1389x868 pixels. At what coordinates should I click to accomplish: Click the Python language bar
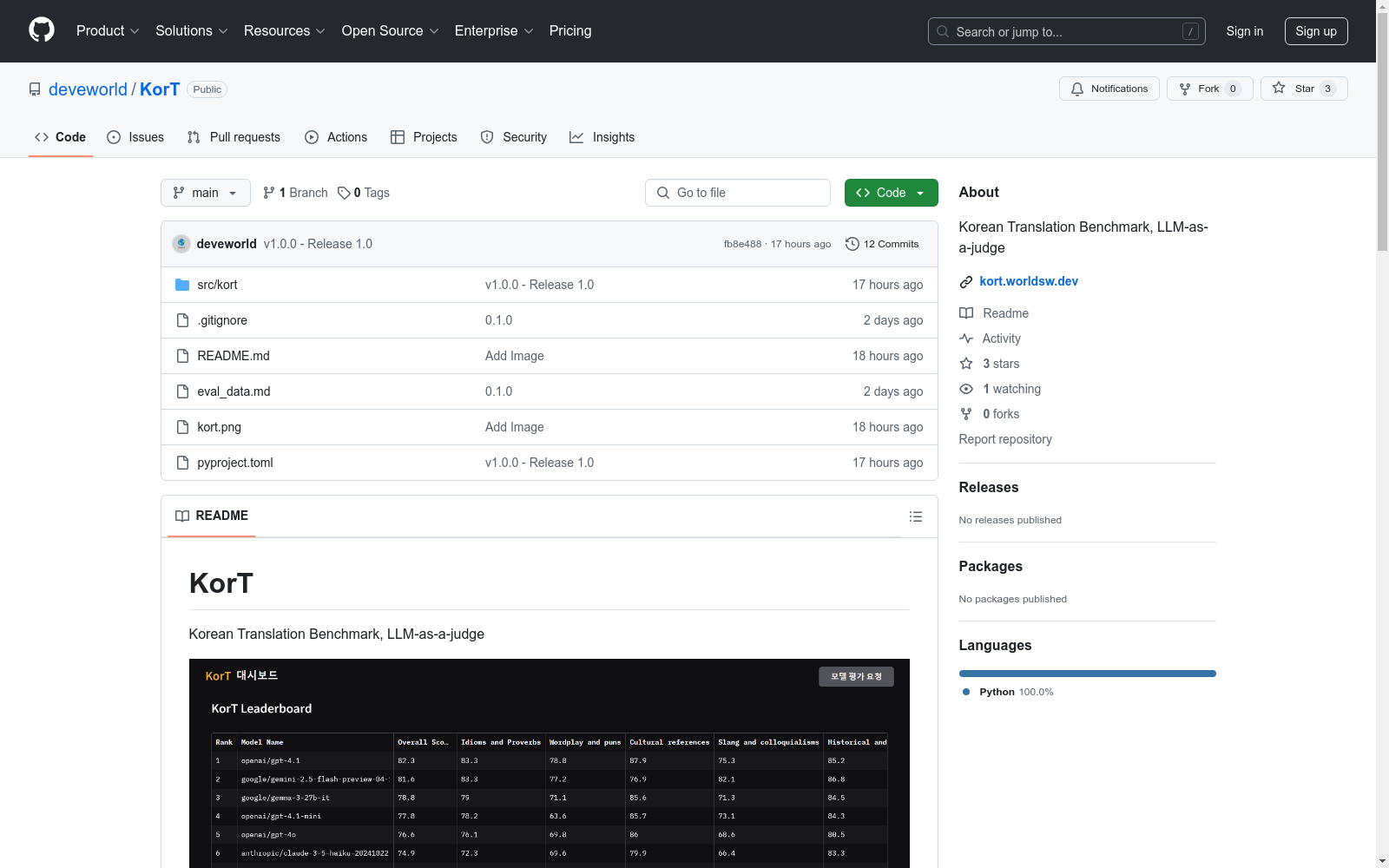[x=1088, y=674]
